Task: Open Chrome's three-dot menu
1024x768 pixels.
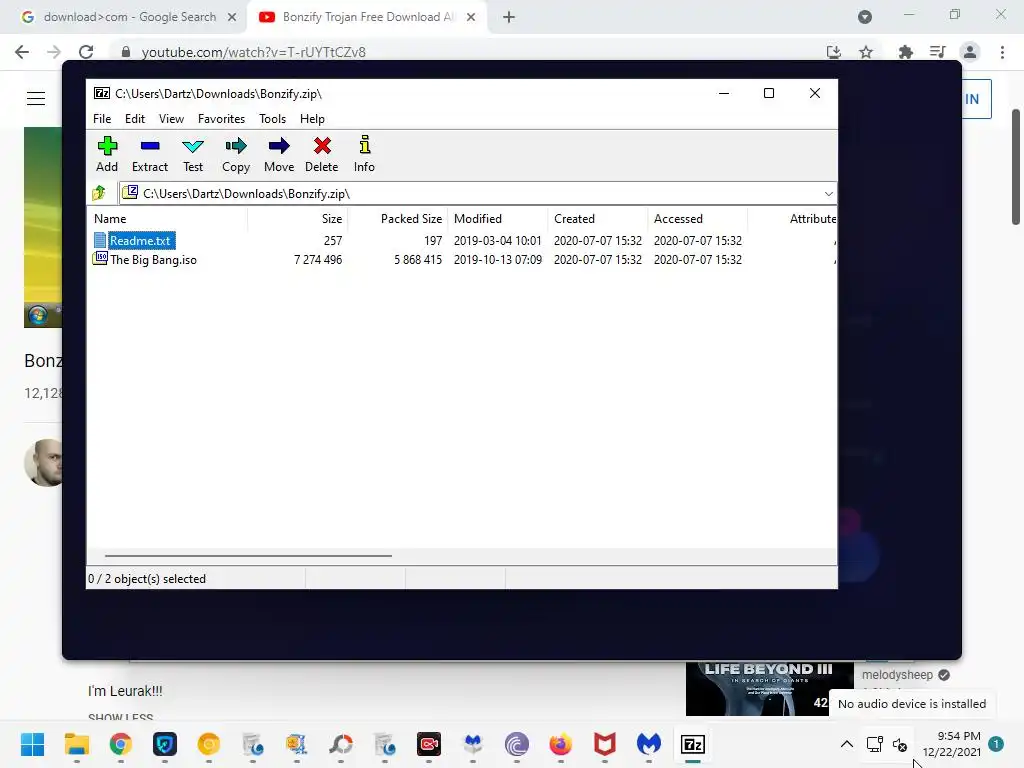Action: (1002, 52)
